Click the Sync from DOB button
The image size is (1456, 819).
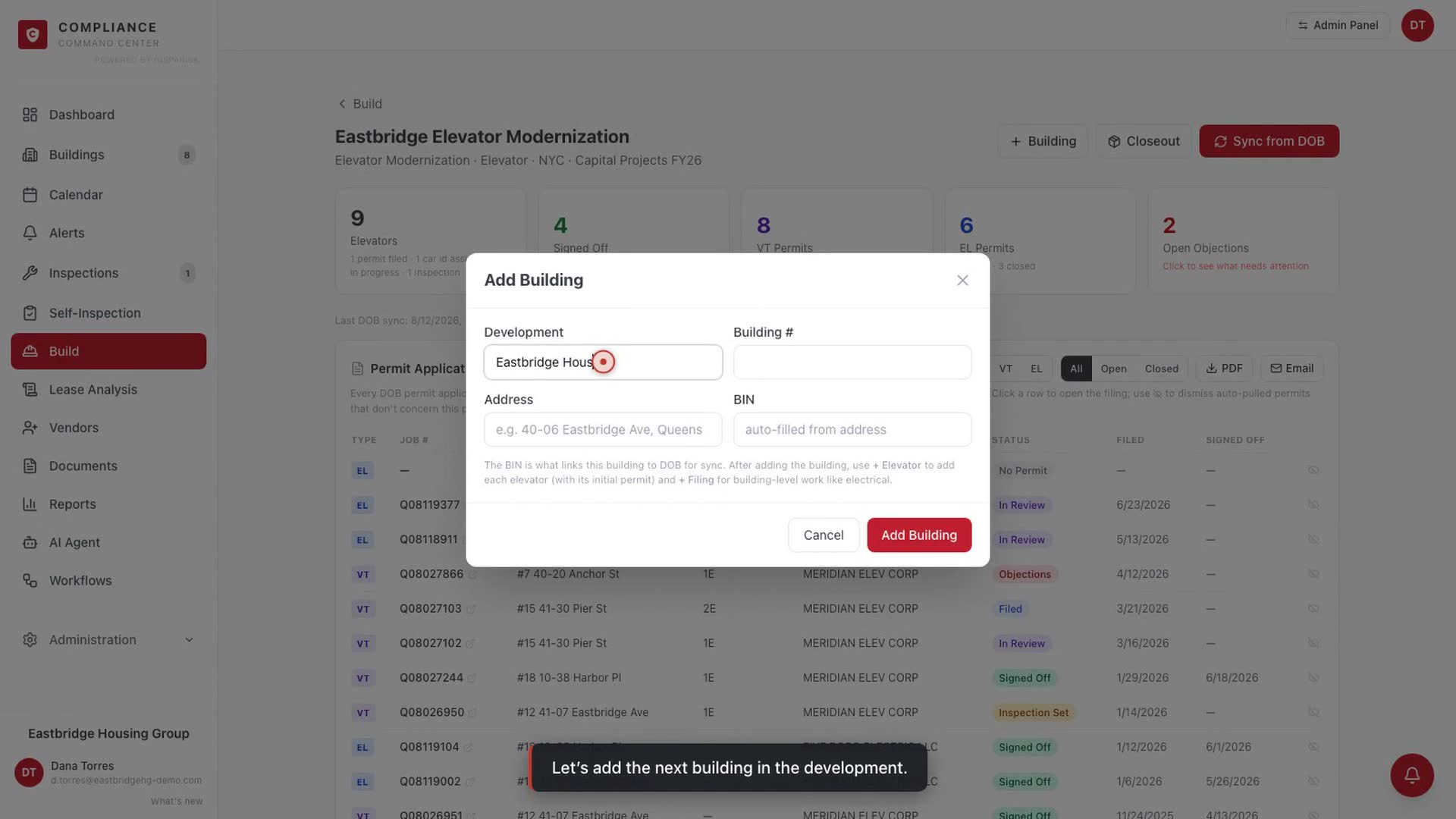coord(1269,141)
